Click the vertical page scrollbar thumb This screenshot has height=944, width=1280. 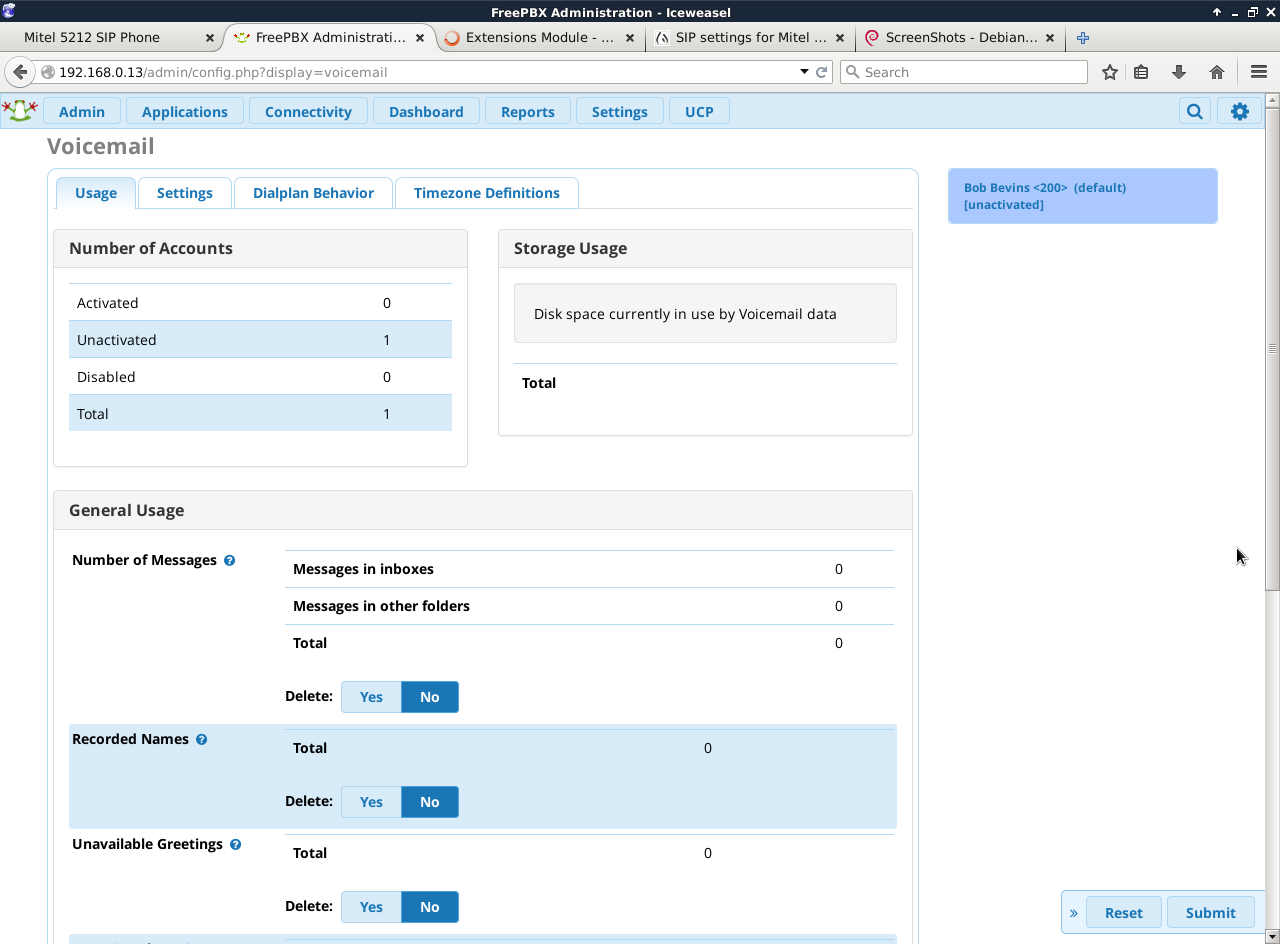1272,349
